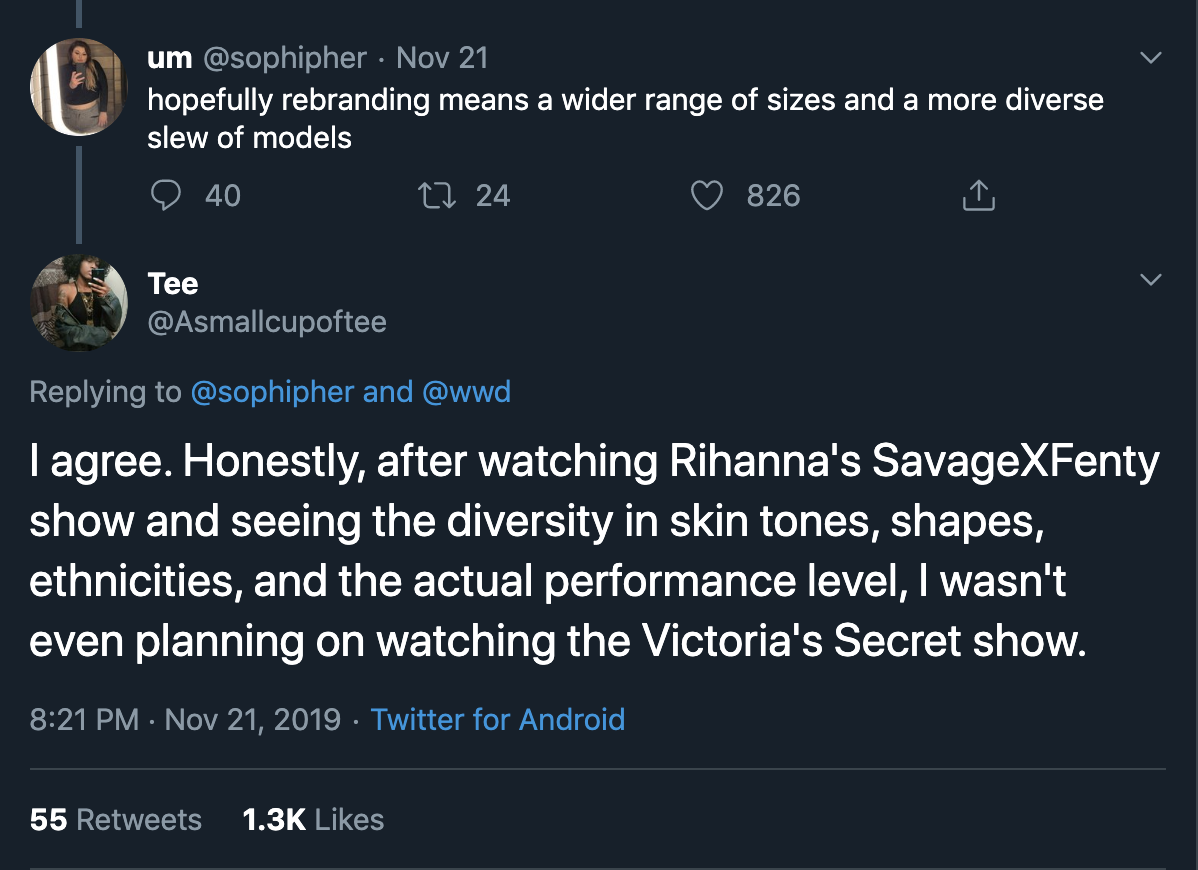Viewport: 1198px width, 870px height.
Task: Share sophipher's tweet using the upload icon
Action: point(978,196)
